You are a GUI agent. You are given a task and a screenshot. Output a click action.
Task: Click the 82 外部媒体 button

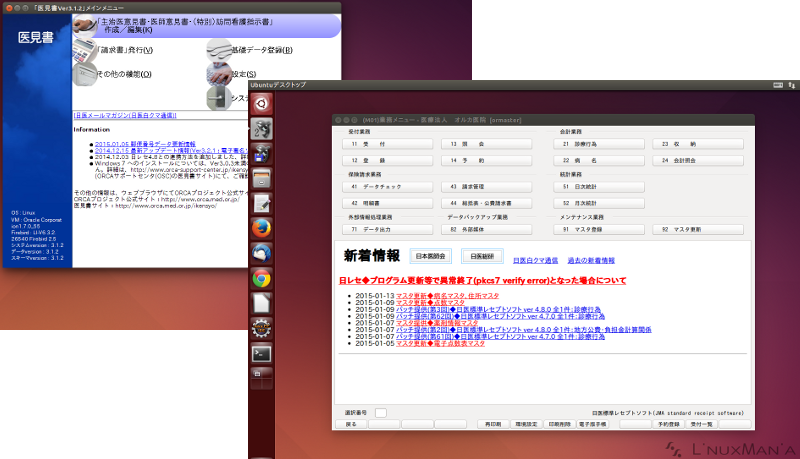[487, 230]
